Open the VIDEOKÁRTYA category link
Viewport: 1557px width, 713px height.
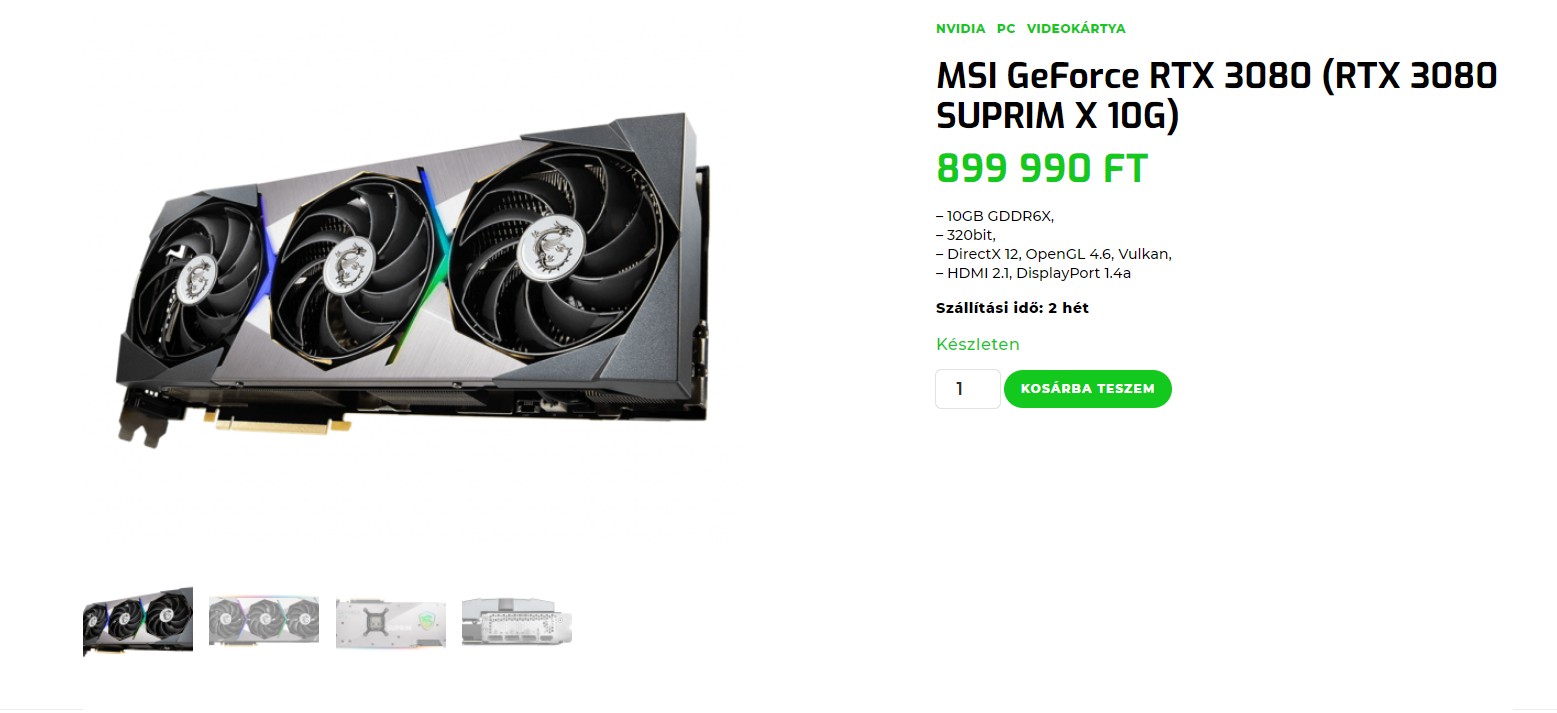[x=1076, y=29]
